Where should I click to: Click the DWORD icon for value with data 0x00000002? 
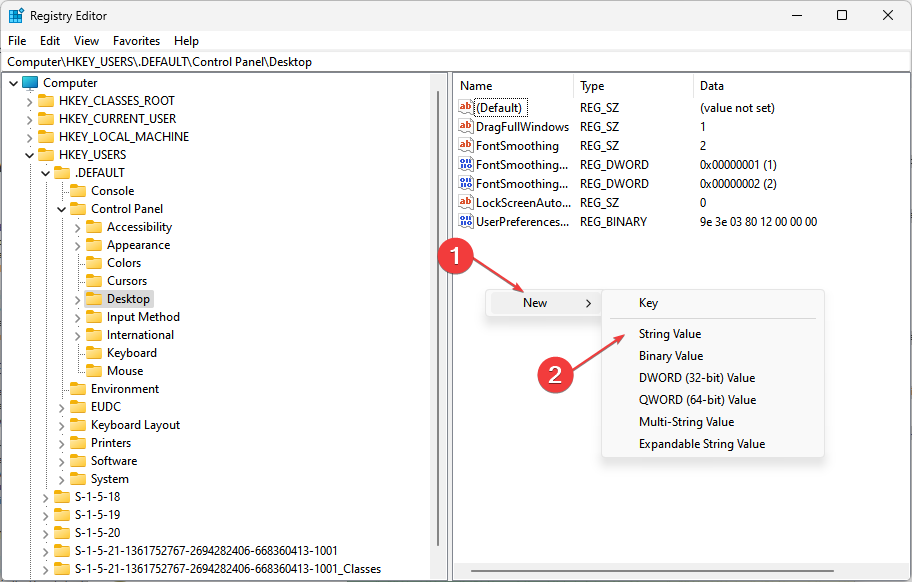(465, 184)
